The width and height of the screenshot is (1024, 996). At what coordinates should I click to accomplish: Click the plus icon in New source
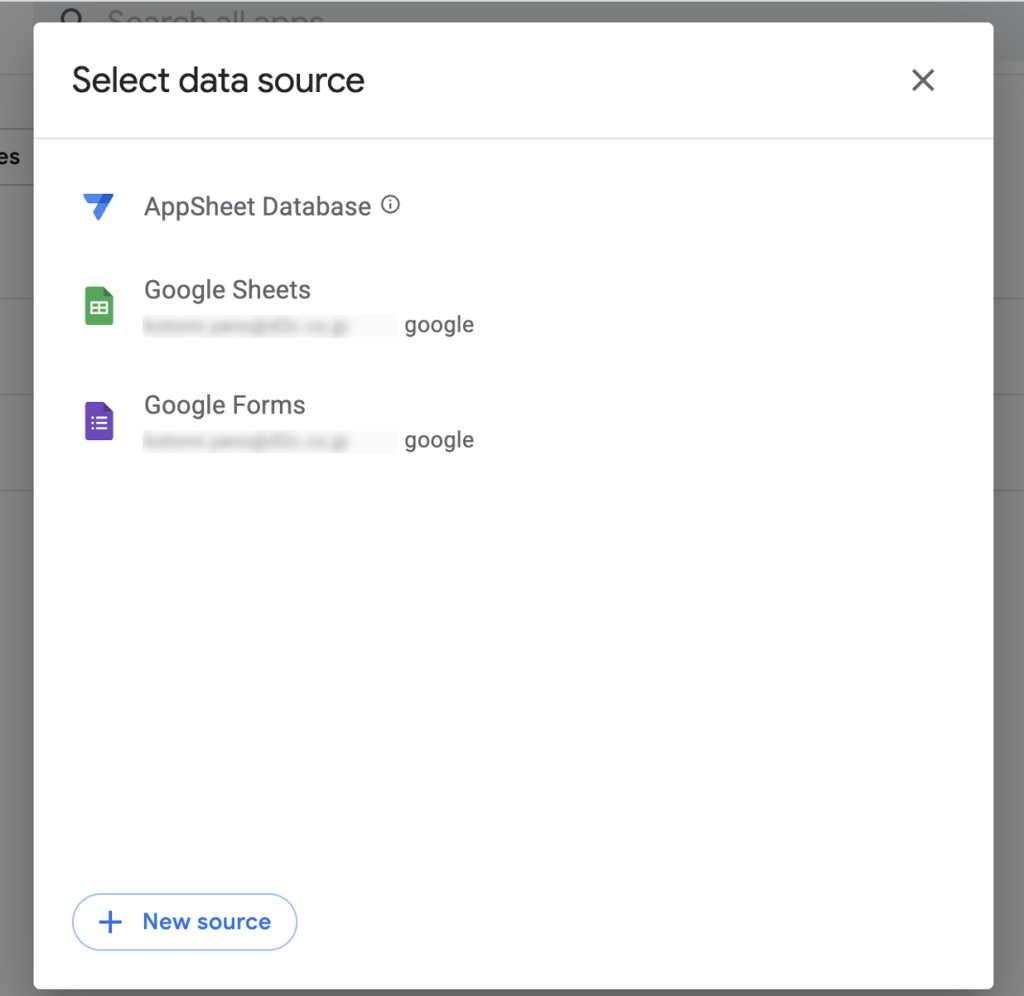[x=110, y=922]
